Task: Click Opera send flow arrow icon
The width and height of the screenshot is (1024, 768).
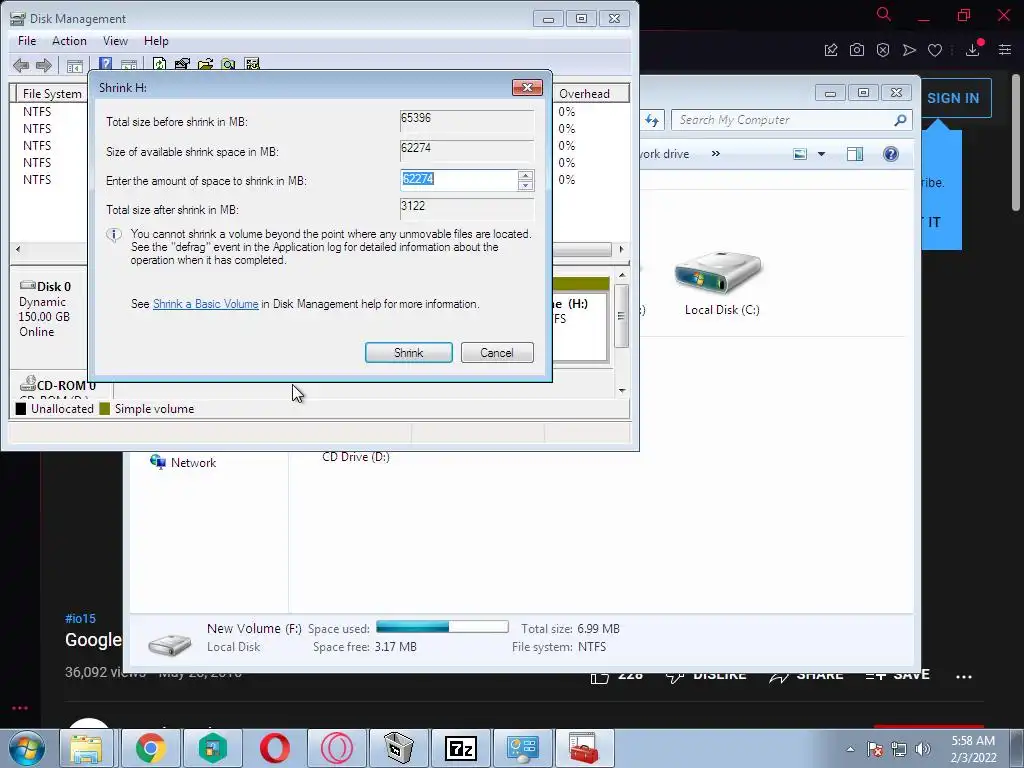Action: point(908,50)
